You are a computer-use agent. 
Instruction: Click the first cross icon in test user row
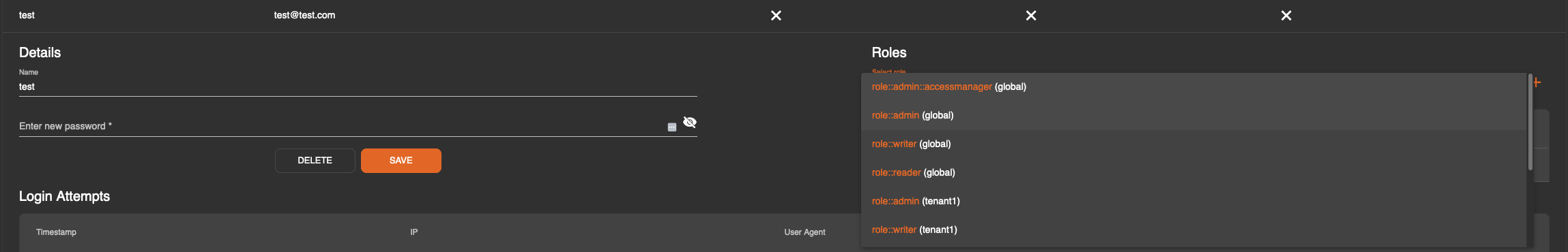[776, 16]
